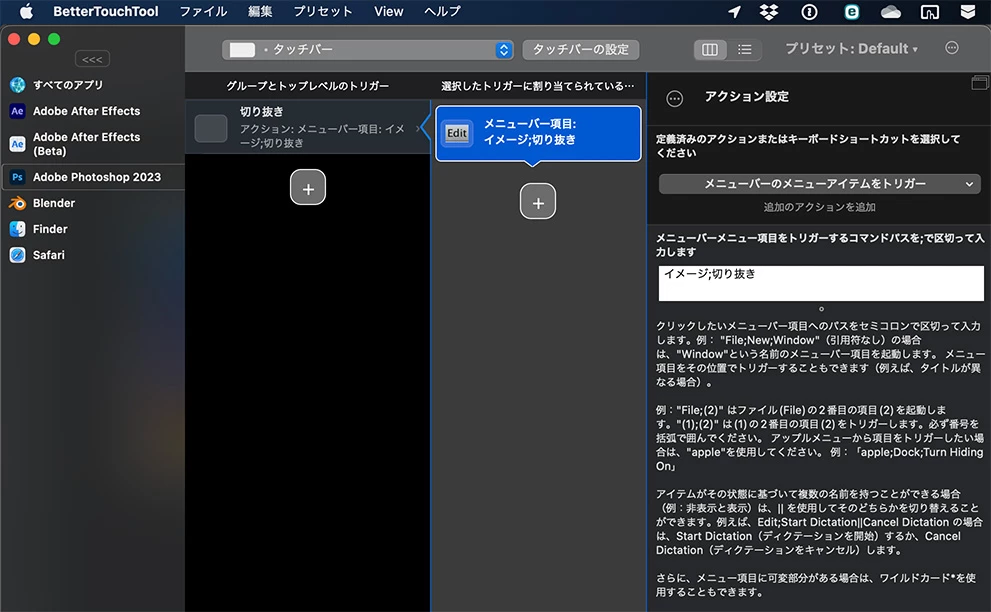Click the teal e menu bar icon
Image resolution: width=991 pixels, height=612 pixels.
[851, 12]
